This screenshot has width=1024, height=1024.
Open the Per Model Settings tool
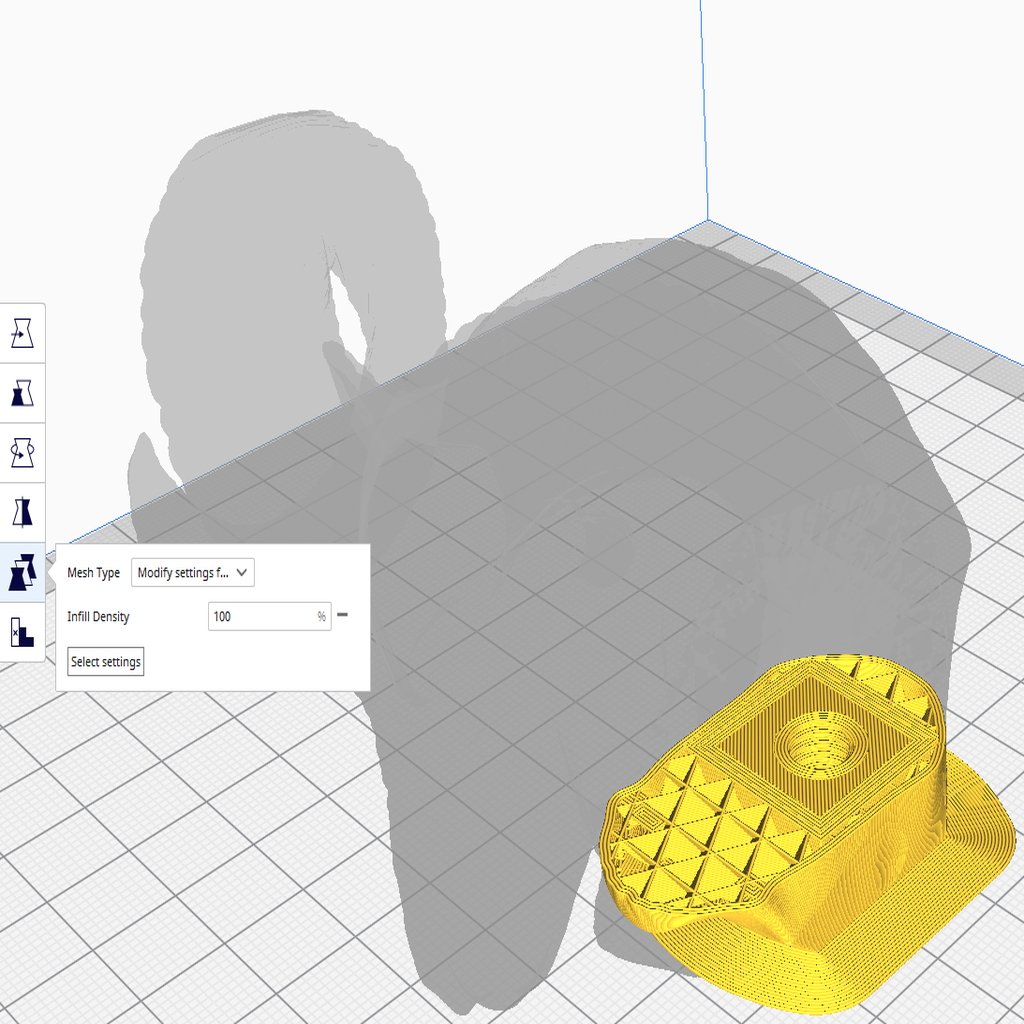click(x=22, y=570)
